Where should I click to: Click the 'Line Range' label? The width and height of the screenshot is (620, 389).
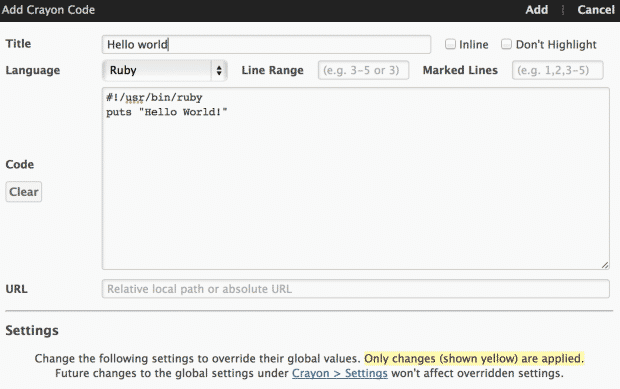pos(272,70)
